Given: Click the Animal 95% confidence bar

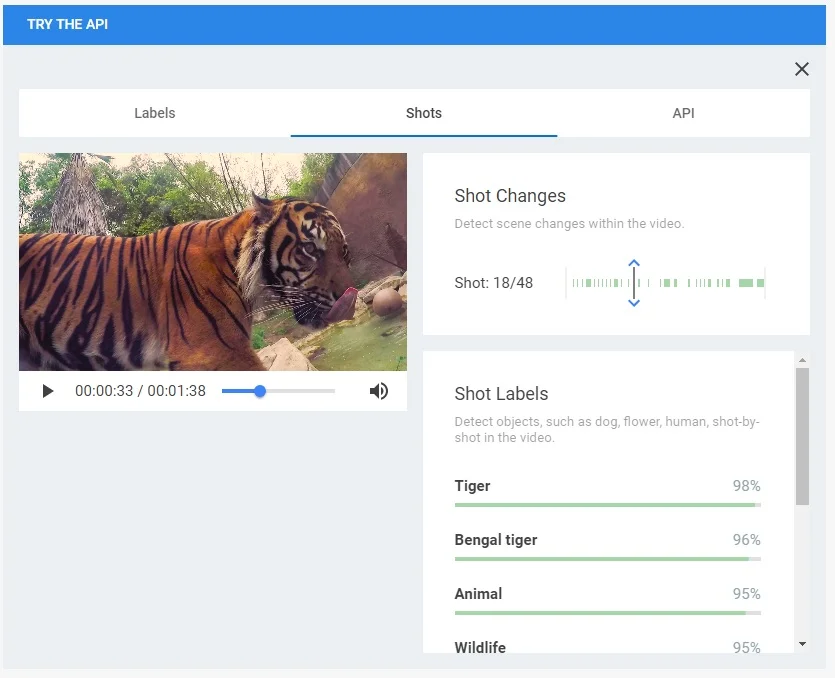Looking at the screenshot, I should click(x=608, y=613).
